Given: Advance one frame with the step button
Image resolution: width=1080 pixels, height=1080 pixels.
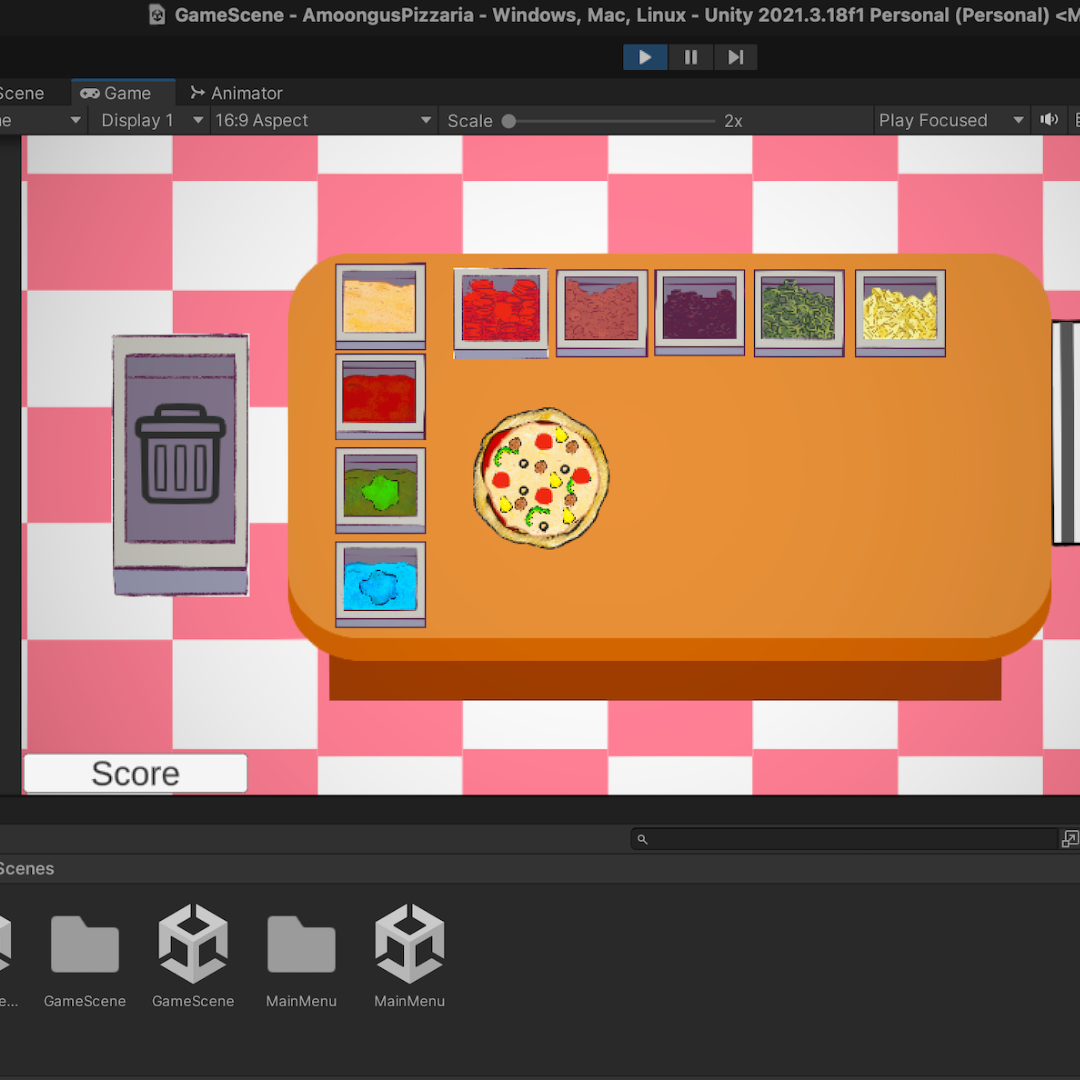Looking at the screenshot, I should [x=735, y=57].
